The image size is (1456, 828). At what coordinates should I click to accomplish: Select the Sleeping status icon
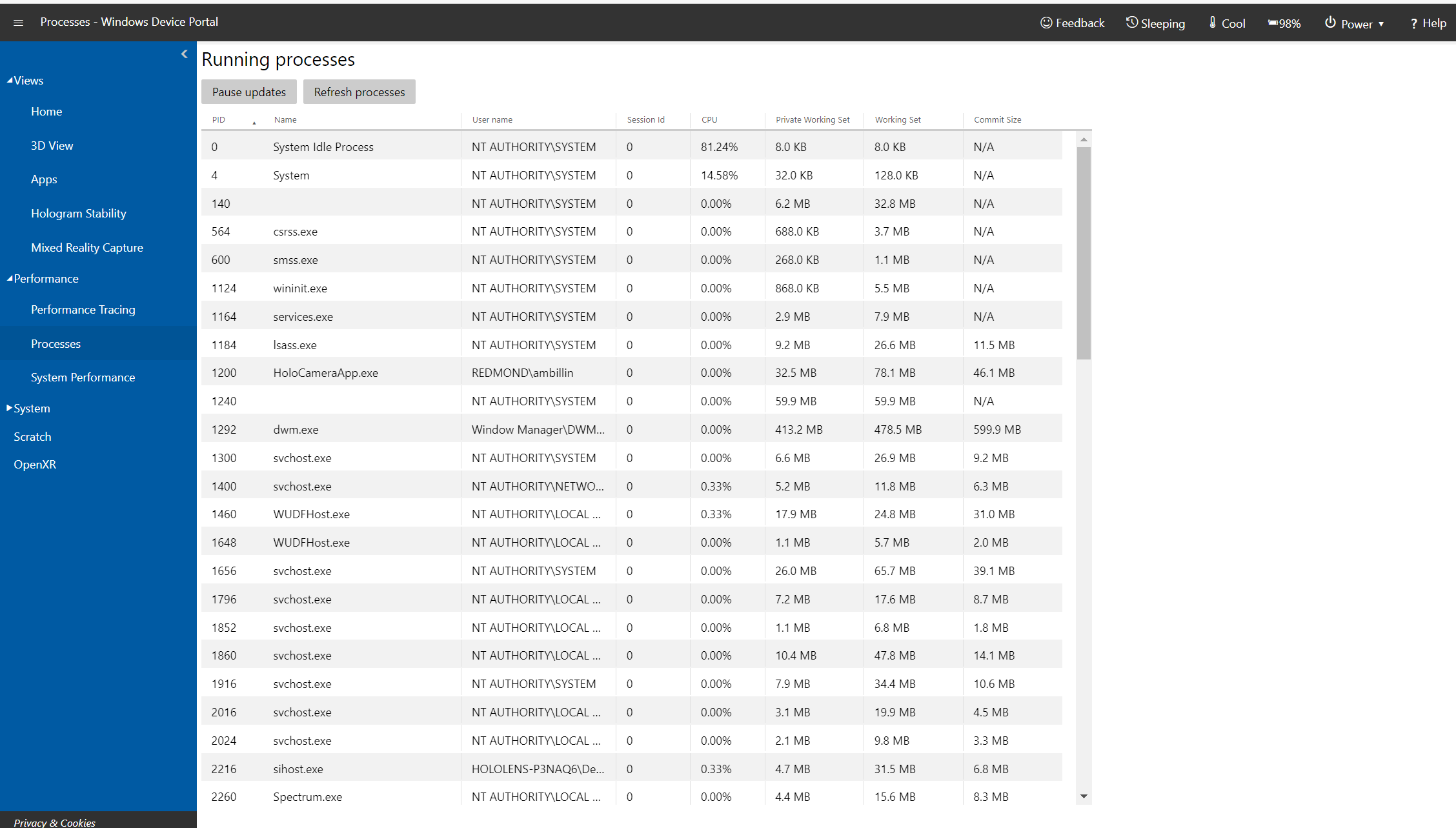(x=1132, y=20)
